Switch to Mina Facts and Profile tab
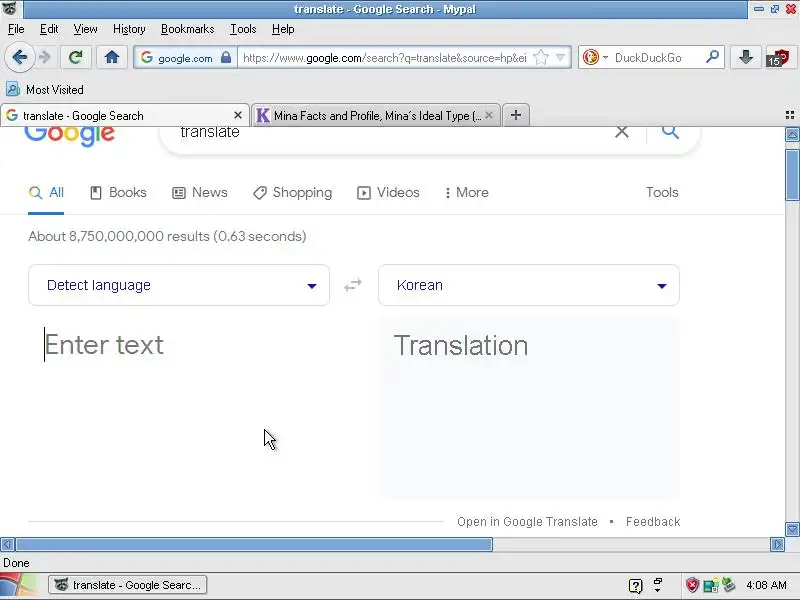 point(376,115)
